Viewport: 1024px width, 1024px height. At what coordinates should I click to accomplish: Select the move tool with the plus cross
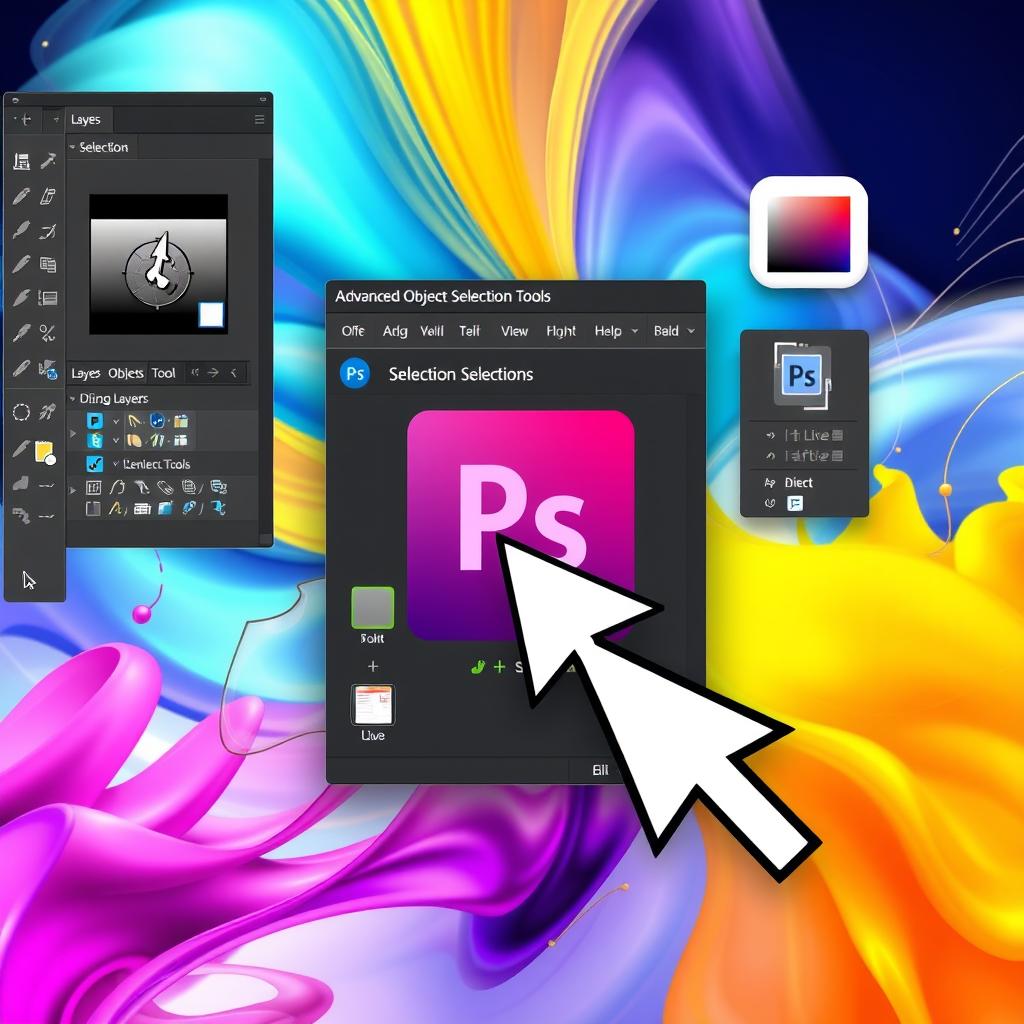[x=25, y=120]
